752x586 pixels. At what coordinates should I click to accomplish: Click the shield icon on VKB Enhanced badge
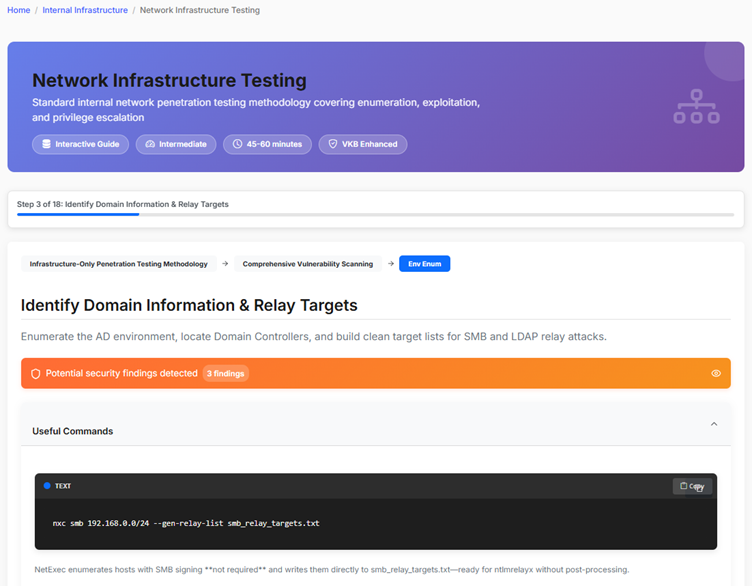tap(333, 144)
